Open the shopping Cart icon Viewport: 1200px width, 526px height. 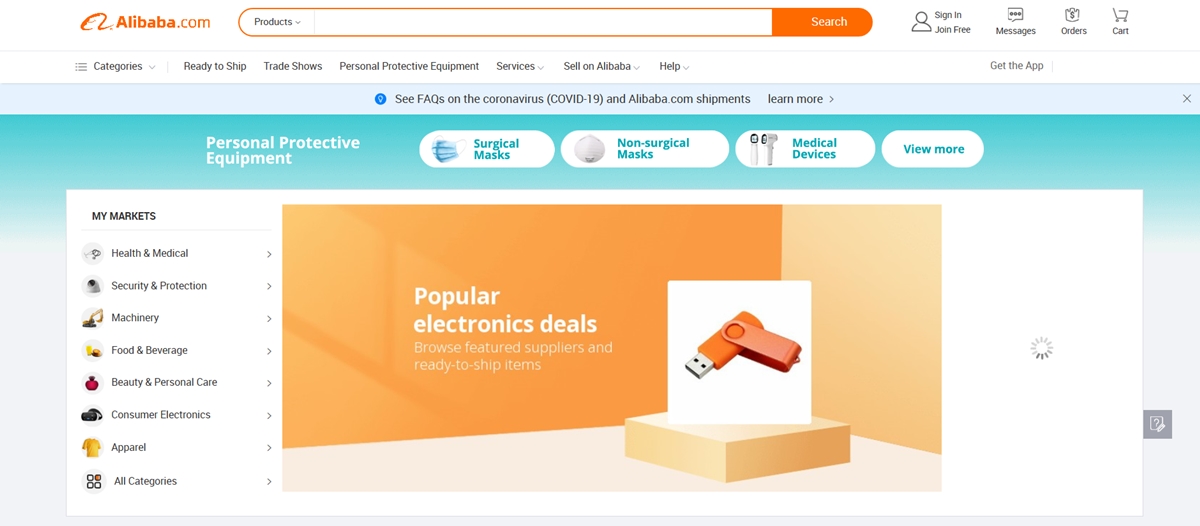(1120, 15)
